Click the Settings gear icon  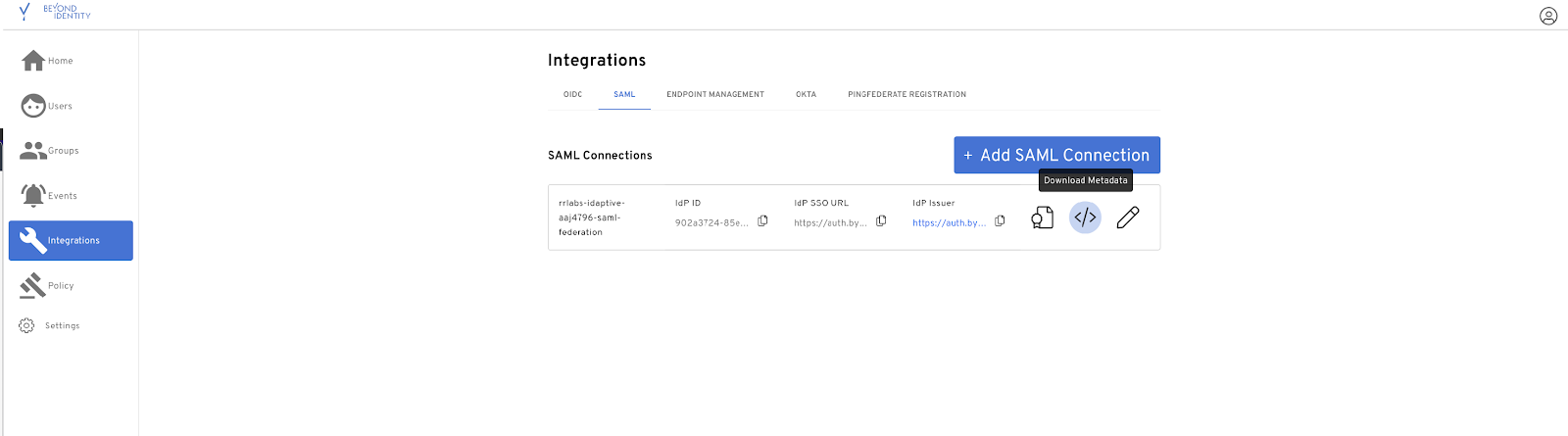coord(26,325)
